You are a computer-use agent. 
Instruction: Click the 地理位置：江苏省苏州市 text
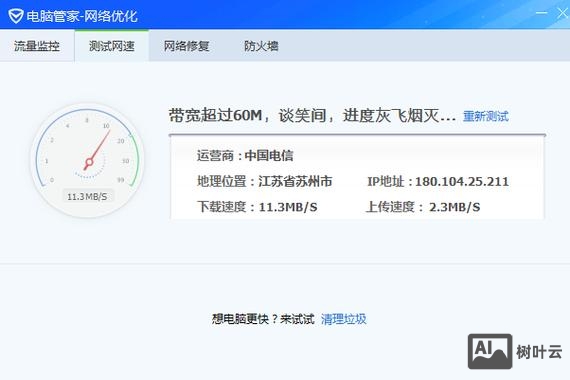[265, 181]
